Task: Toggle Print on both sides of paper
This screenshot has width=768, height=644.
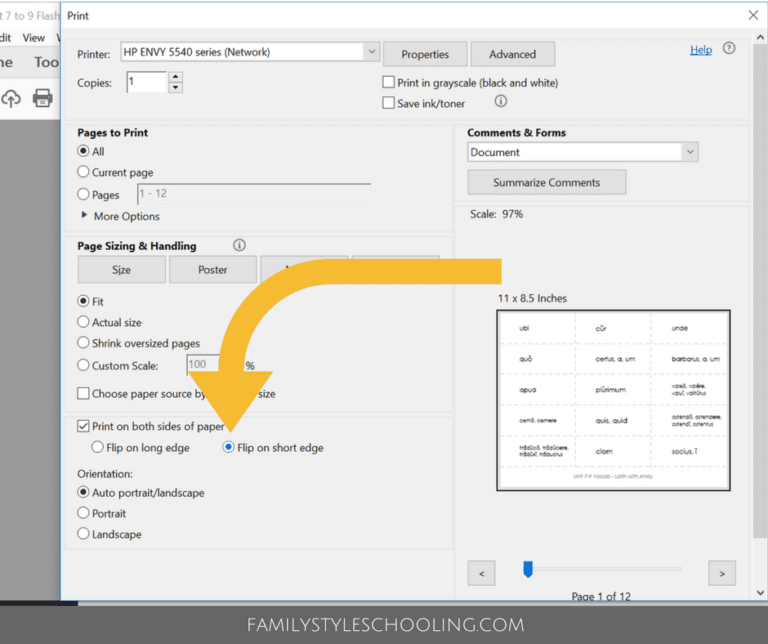Action: (84, 426)
